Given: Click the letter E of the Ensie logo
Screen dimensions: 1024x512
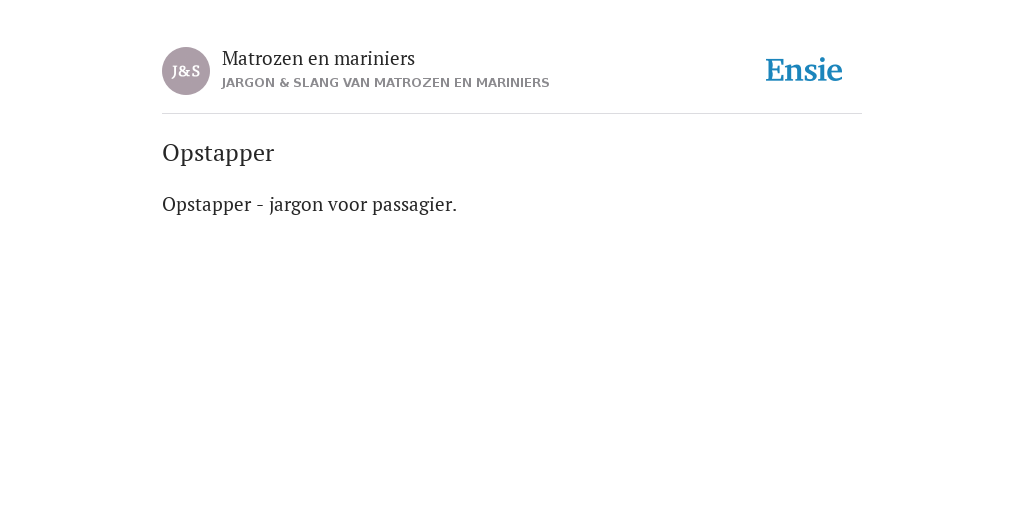Looking at the screenshot, I should tap(775, 71).
